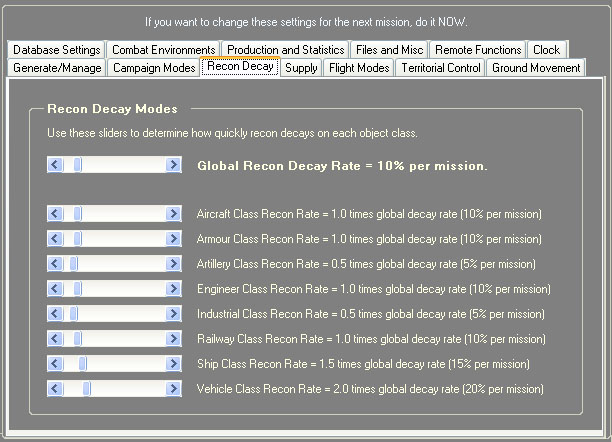
Task: Go to the Remote Functions tab
Action: [x=478, y=49]
